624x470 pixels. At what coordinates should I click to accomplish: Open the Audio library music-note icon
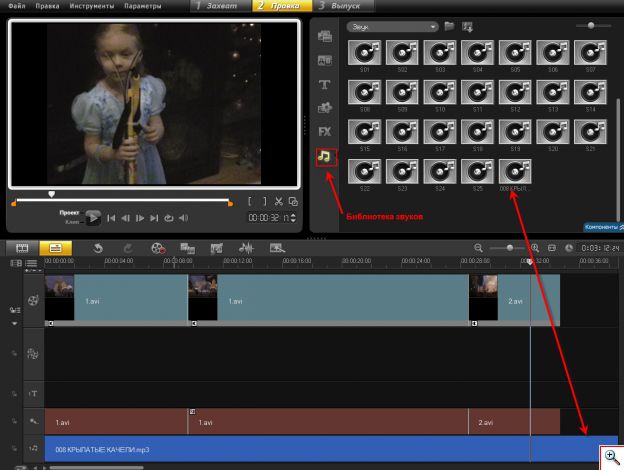325,156
